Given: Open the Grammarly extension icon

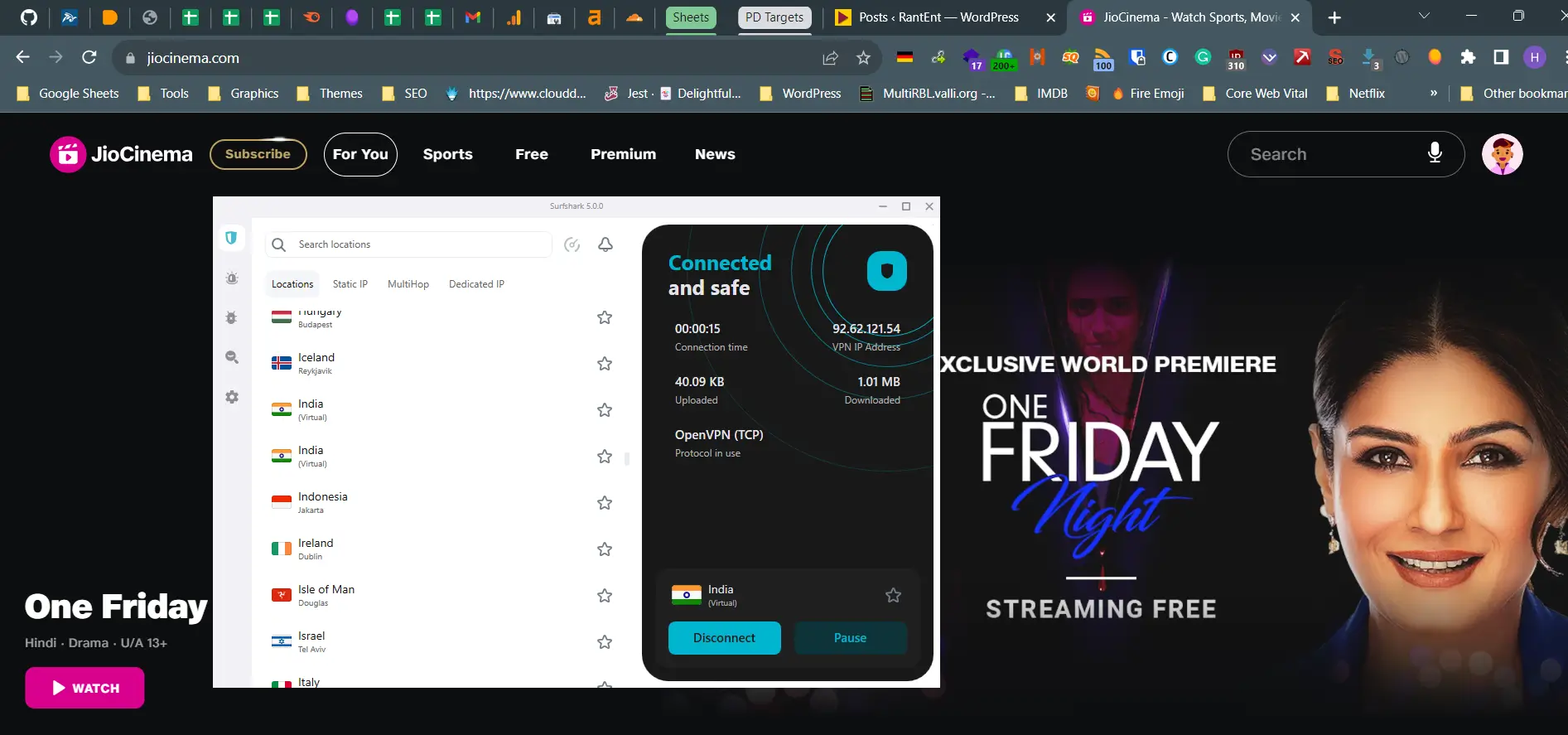Looking at the screenshot, I should (1203, 57).
